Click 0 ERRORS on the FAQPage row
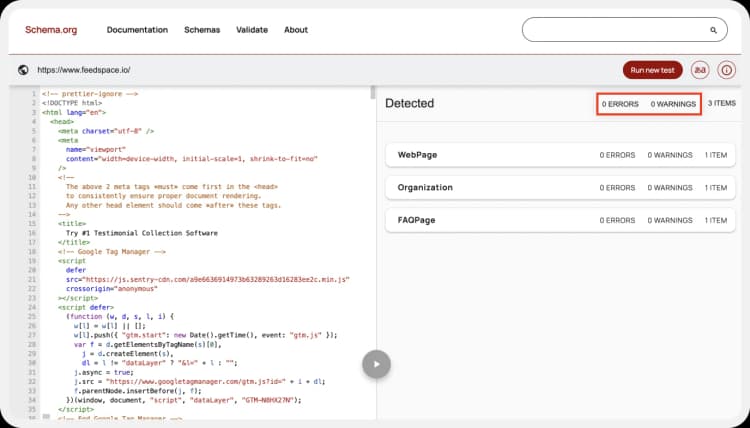This screenshot has height=428, width=750. coord(617,220)
